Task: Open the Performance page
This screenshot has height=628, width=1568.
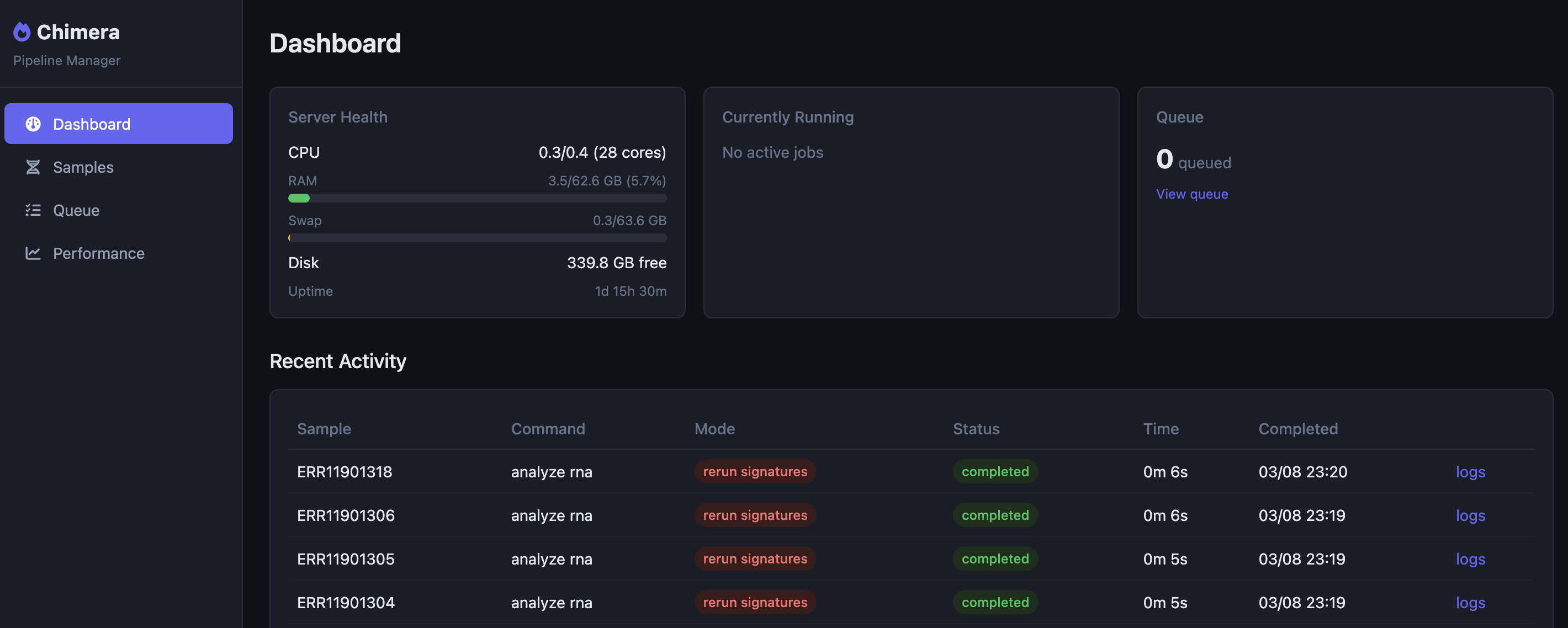Action: (x=98, y=253)
